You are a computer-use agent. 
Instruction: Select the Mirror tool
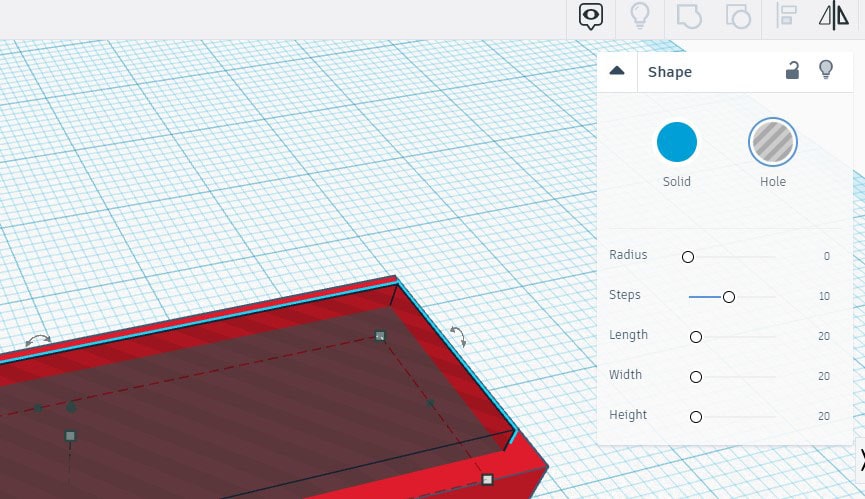click(x=833, y=16)
